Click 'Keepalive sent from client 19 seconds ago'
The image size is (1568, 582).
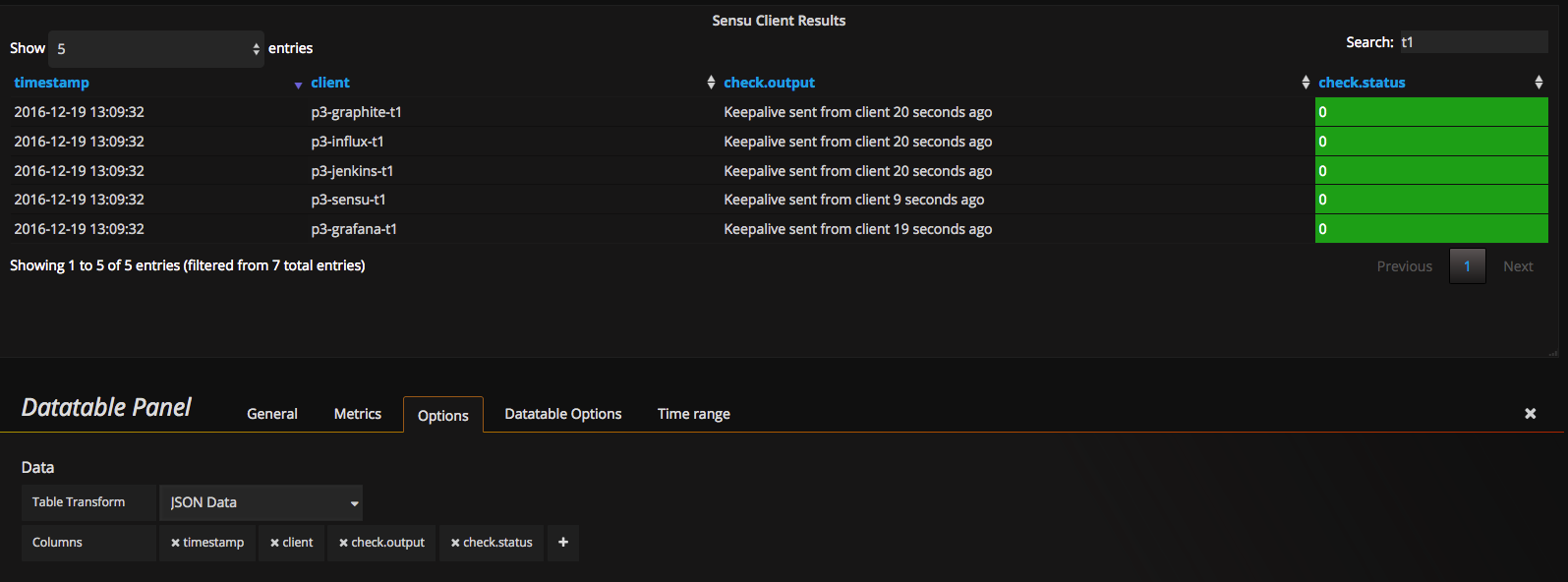857,229
